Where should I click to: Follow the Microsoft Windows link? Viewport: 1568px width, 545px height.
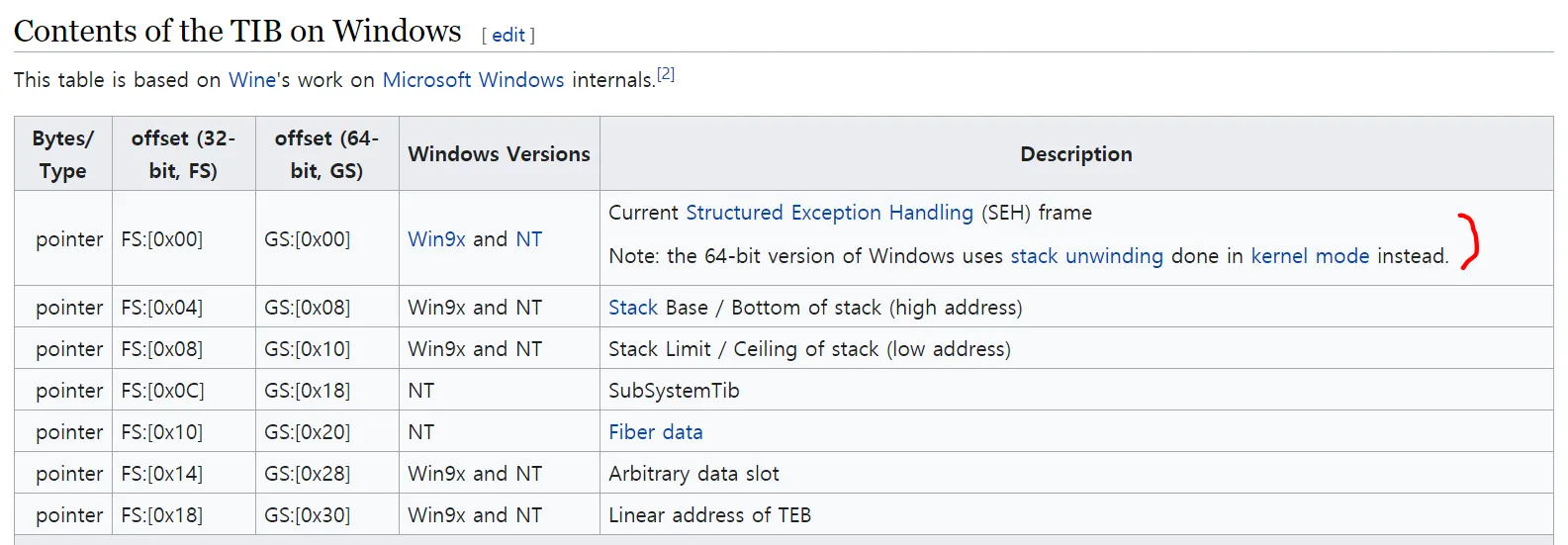click(x=473, y=80)
